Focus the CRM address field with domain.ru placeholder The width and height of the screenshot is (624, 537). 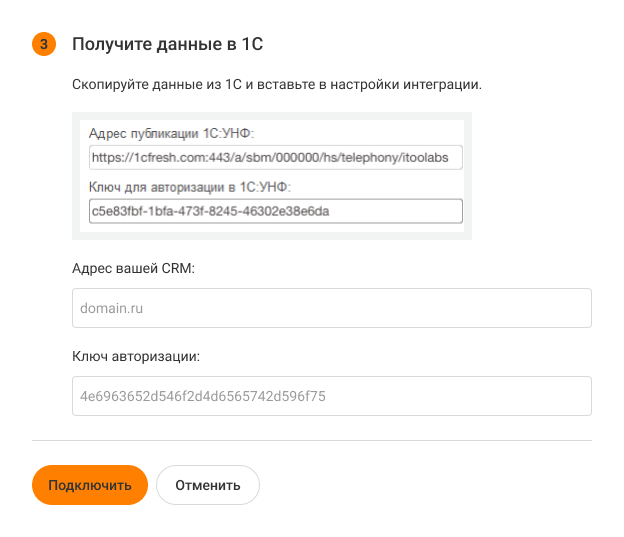coord(332,309)
